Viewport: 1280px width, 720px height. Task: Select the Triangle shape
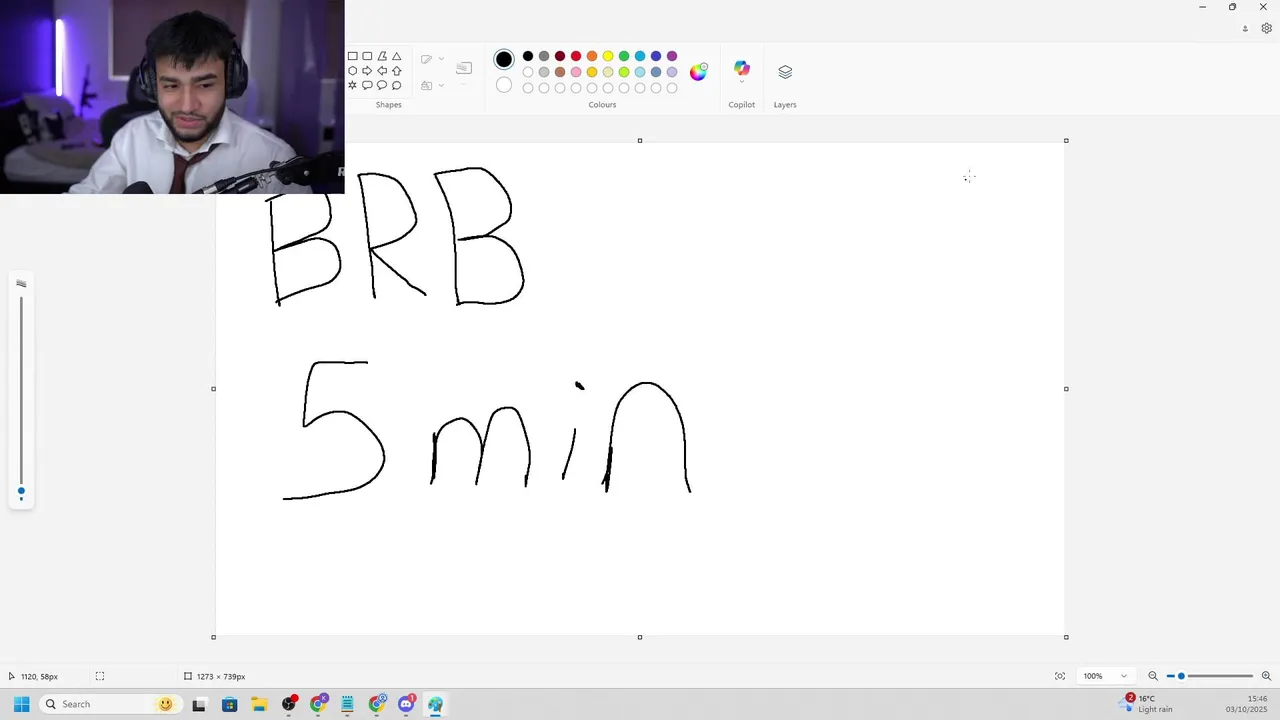point(397,57)
